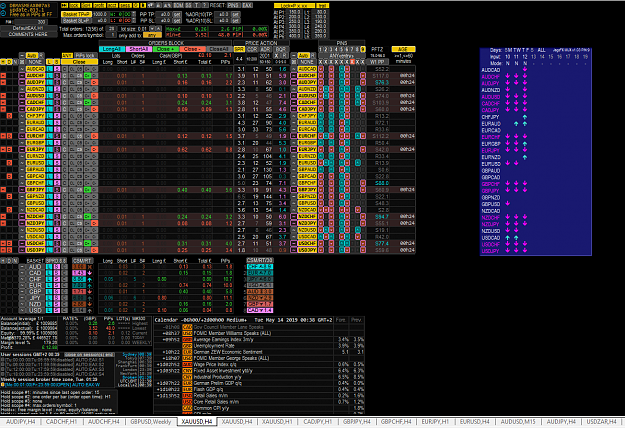The image size is (625, 428).
Task: Click the gray C button for JPY basket
Action: pyautogui.click(x=65, y=298)
